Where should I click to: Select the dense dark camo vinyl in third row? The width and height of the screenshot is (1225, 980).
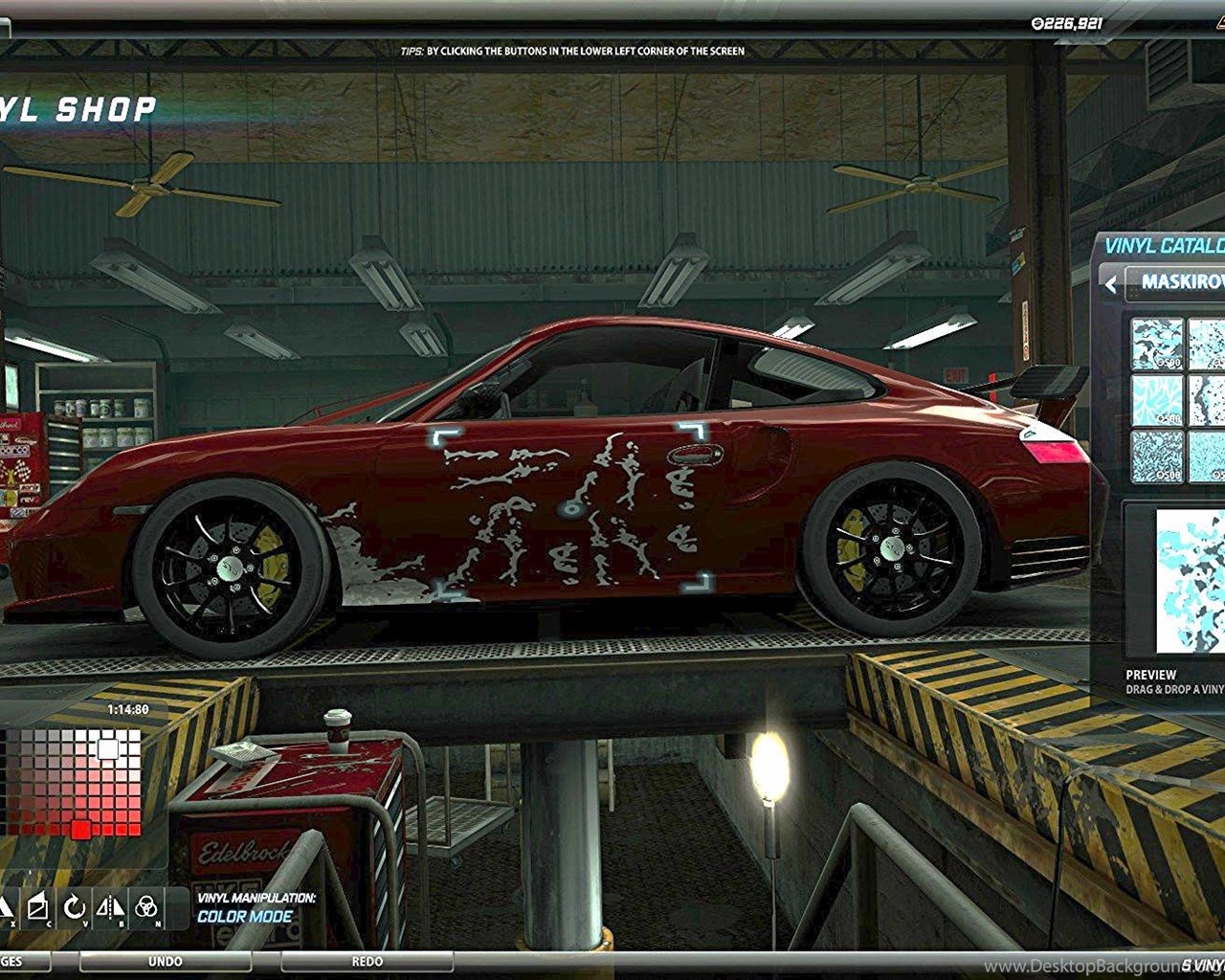pyautogui.click(x=1156, y=456)
